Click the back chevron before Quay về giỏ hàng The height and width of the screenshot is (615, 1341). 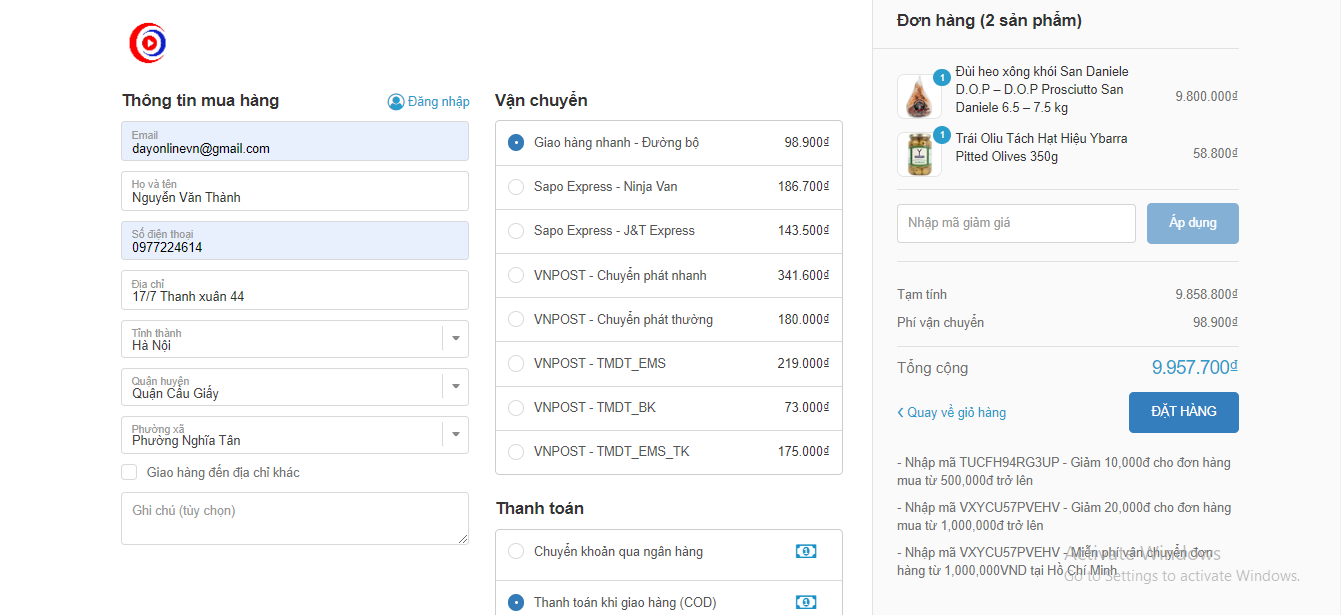(x=900, y=413)
